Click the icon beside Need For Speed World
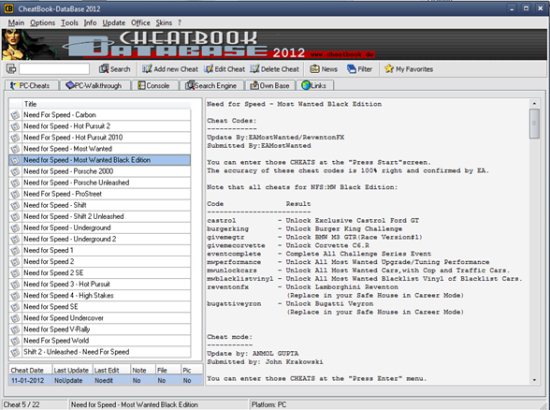The height and width of the screenshot is (410, 550). (x=15, y=341)
